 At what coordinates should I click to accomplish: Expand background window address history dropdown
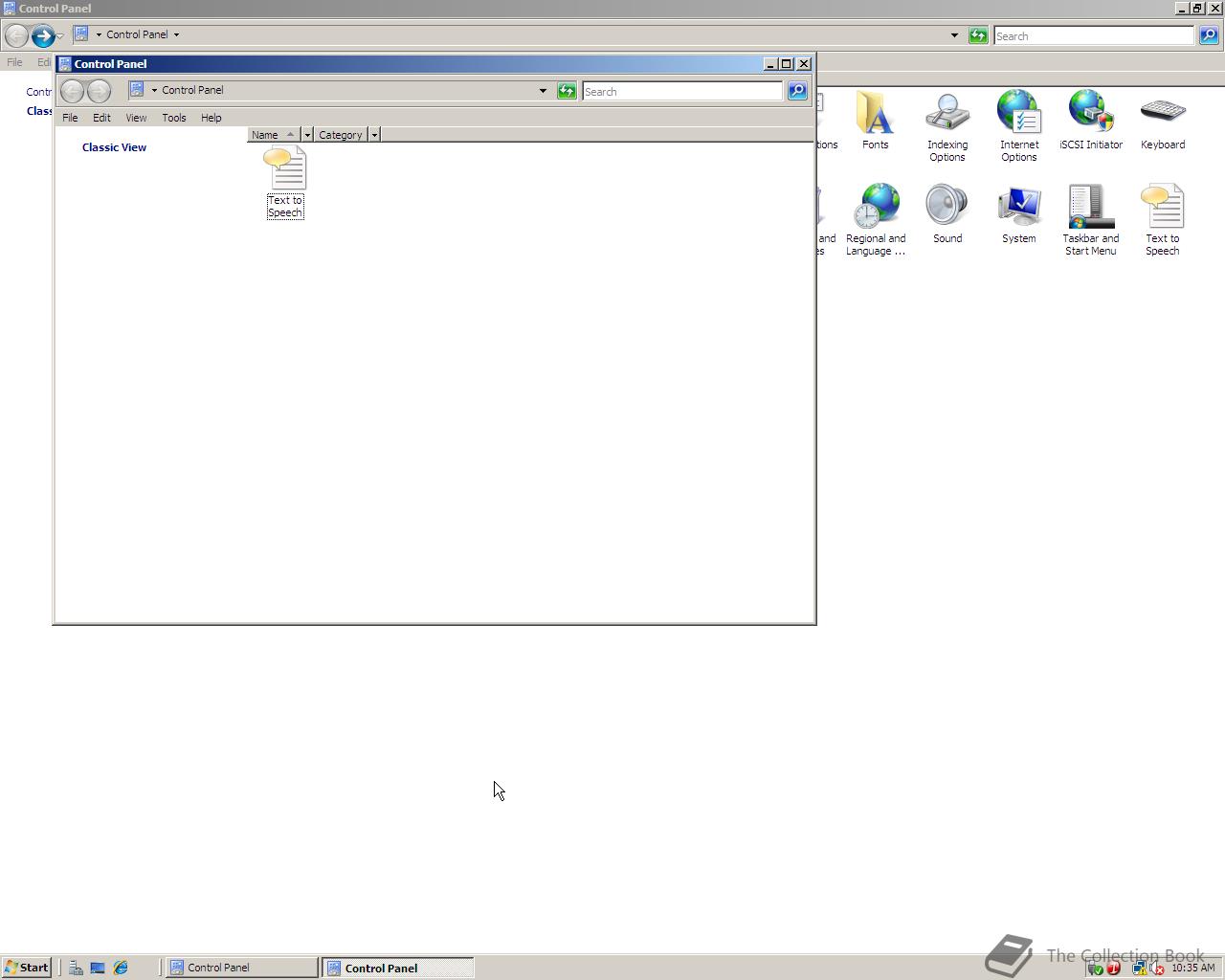pos(954,35)
